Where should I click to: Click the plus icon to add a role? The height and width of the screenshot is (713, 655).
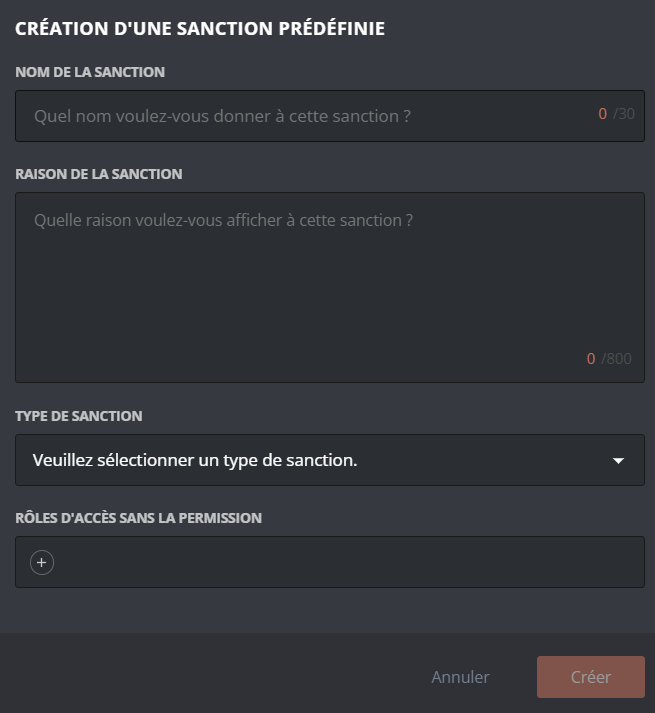[41, 563]
